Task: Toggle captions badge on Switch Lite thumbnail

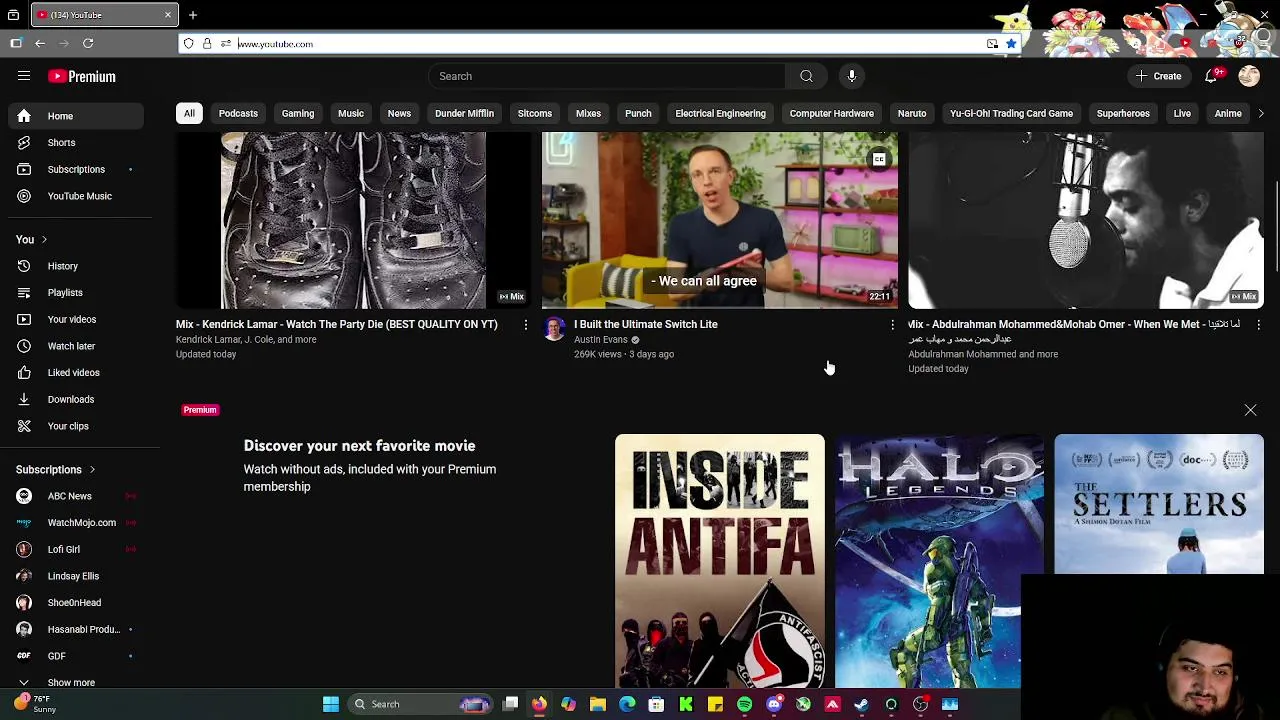Action: 879,159
